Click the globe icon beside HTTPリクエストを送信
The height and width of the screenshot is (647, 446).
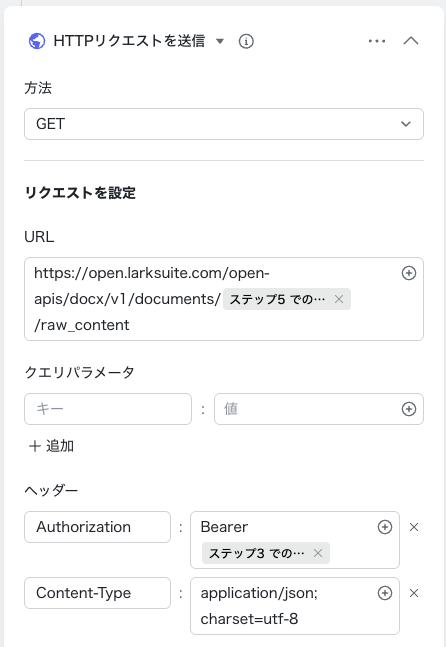point(37,41)
